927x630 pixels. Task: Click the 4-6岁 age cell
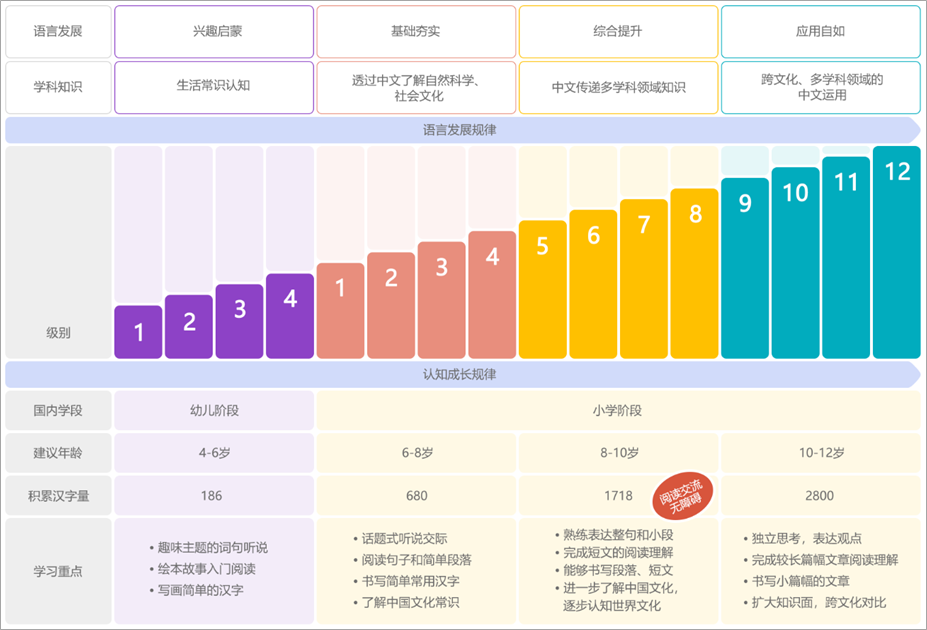(214, 453)
